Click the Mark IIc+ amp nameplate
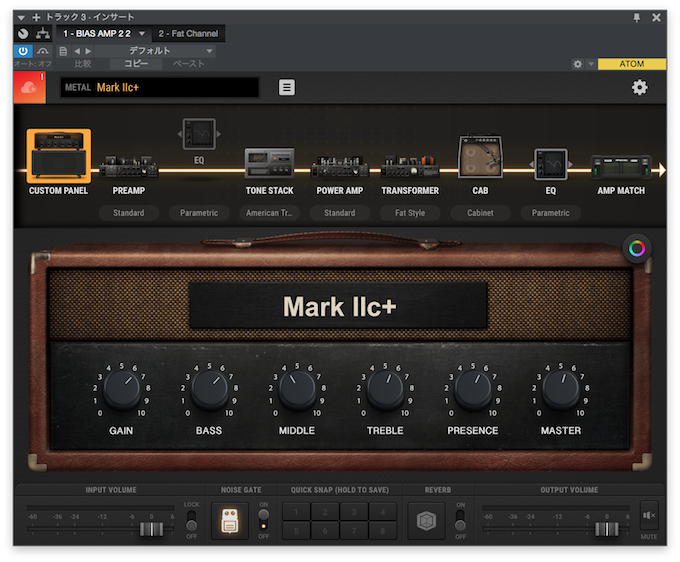Image resolution: width=680 pixels, height=562 pixels. (x=339, y=306)
